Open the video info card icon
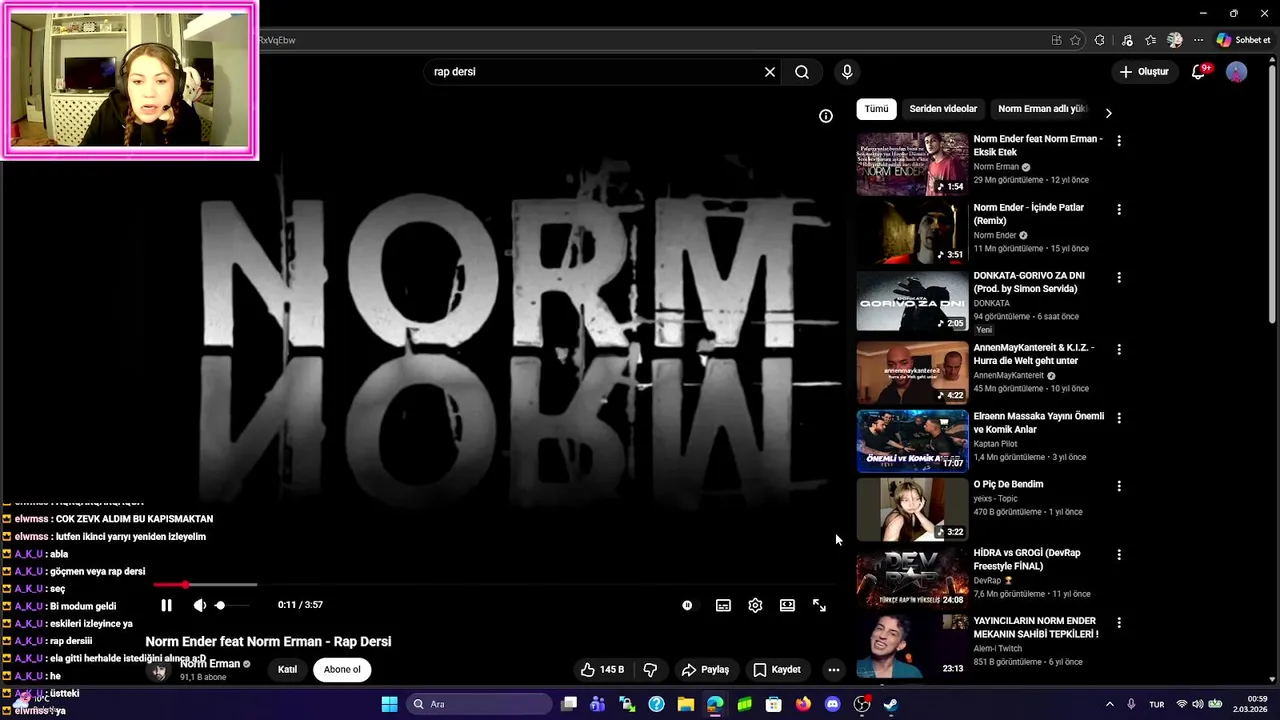The image size is (1280, 720). [x=826, y=116]
